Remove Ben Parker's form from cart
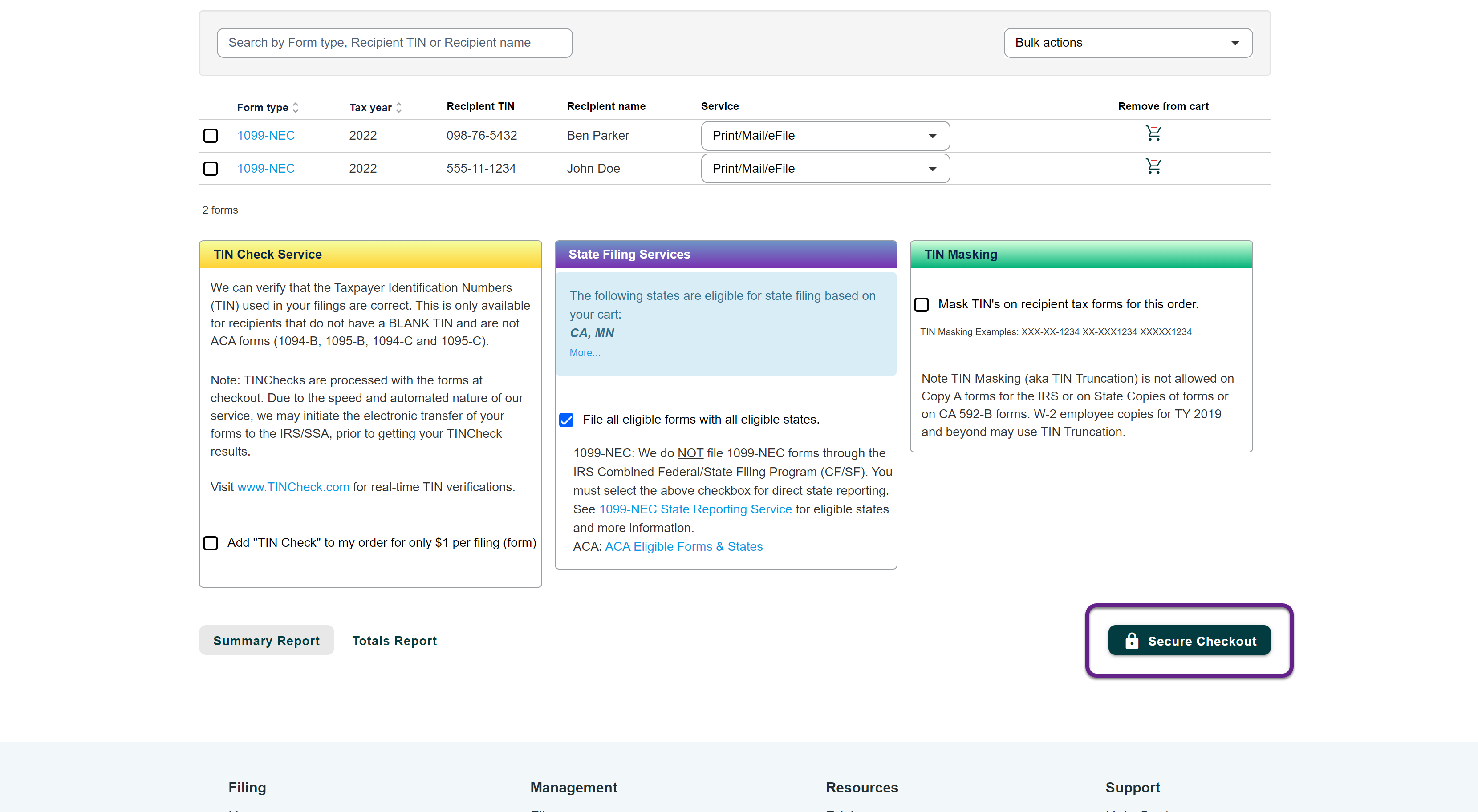Viewport: 1478px width, 812px height. click(x=1153, y=133)
